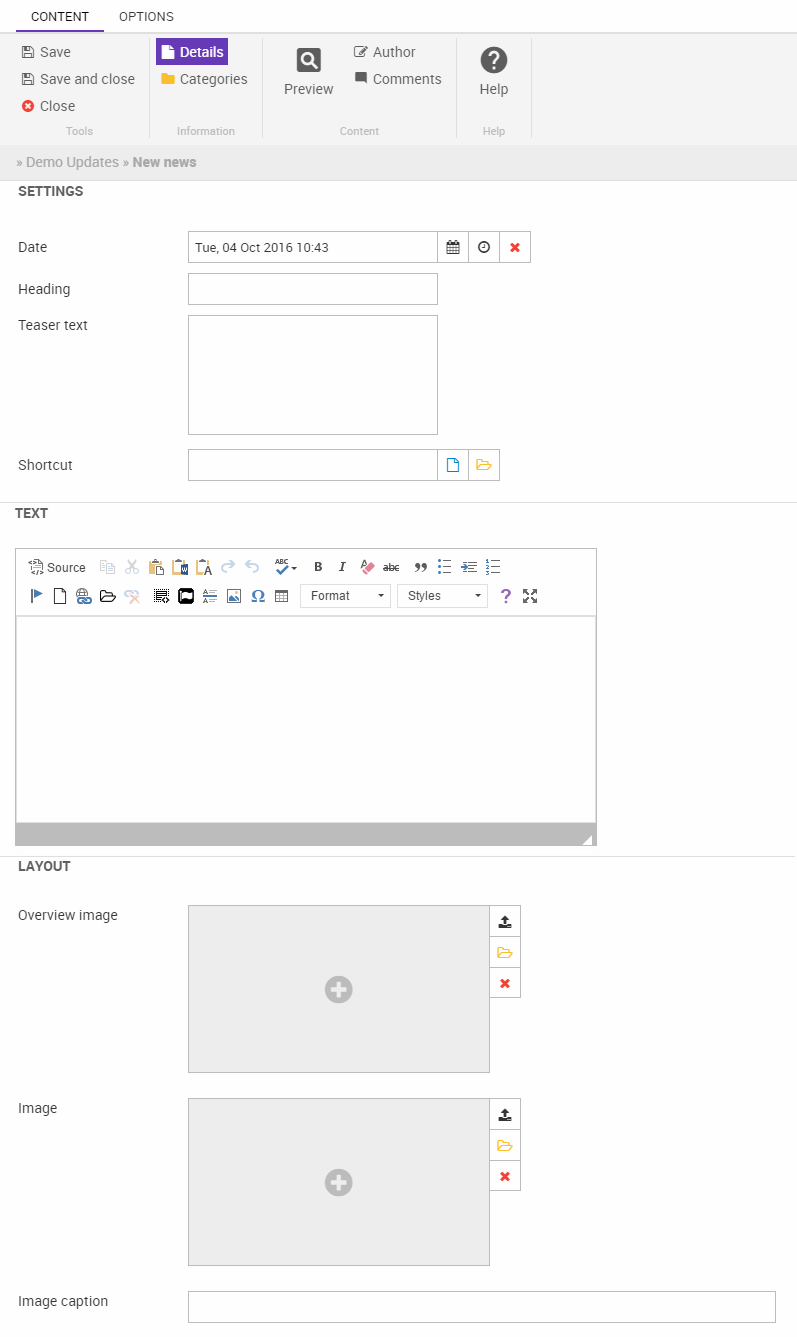
Task: Toggle italic formatting in text editor
Action: 342,567
